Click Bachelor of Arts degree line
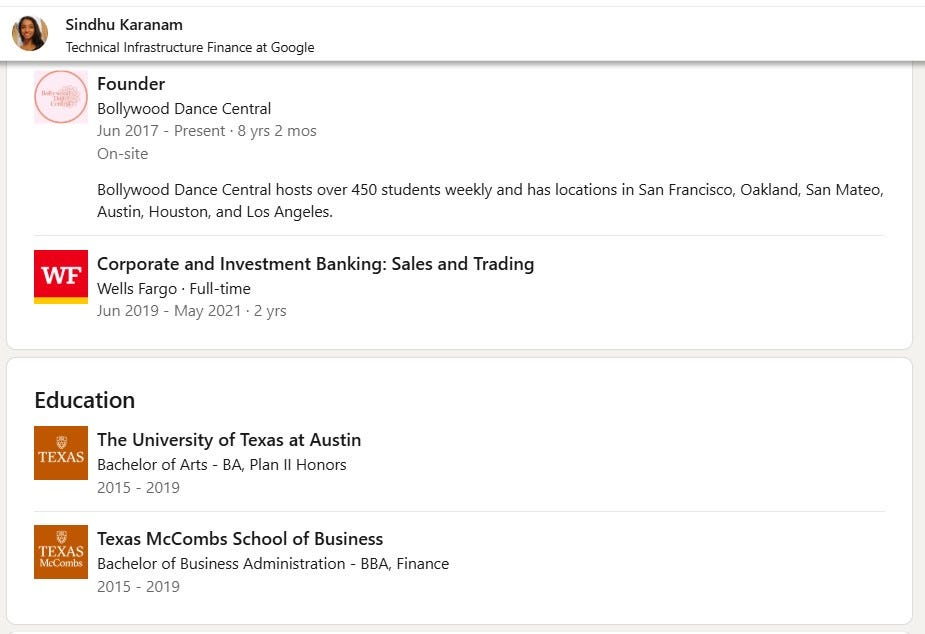The width and height of the screenshot is (925, 634). coord(222,464)
